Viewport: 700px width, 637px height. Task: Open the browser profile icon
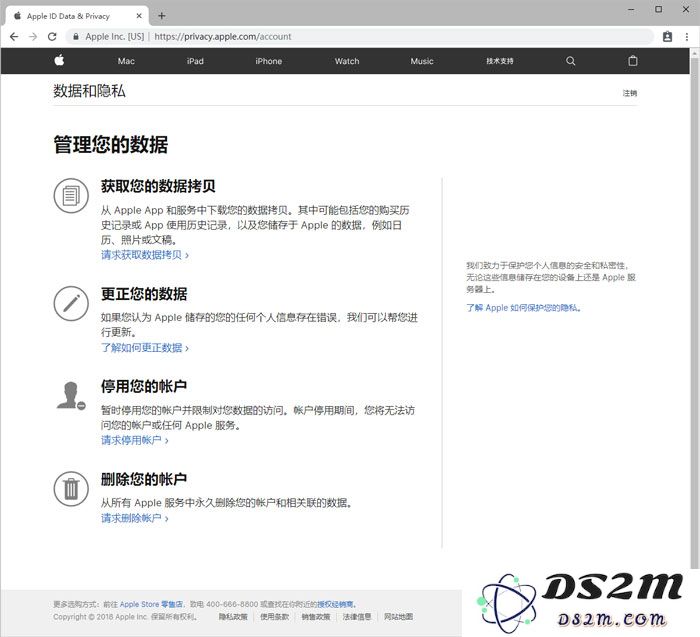(667, 37)
